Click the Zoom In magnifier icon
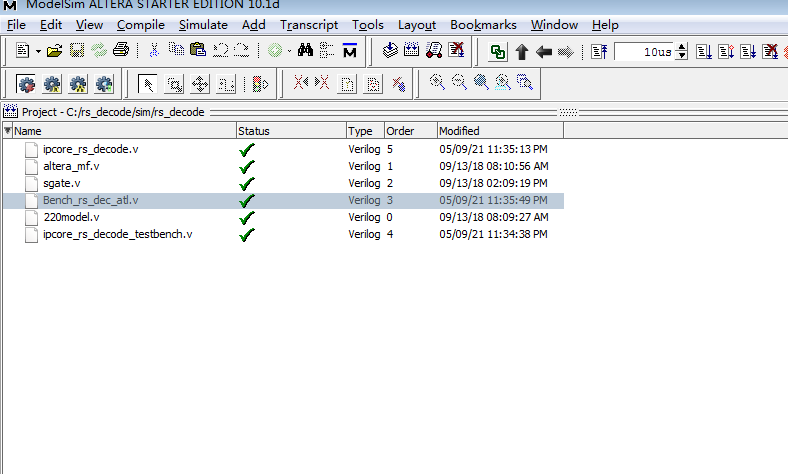This screenshot has height=474, width=788. coord(437,82)
